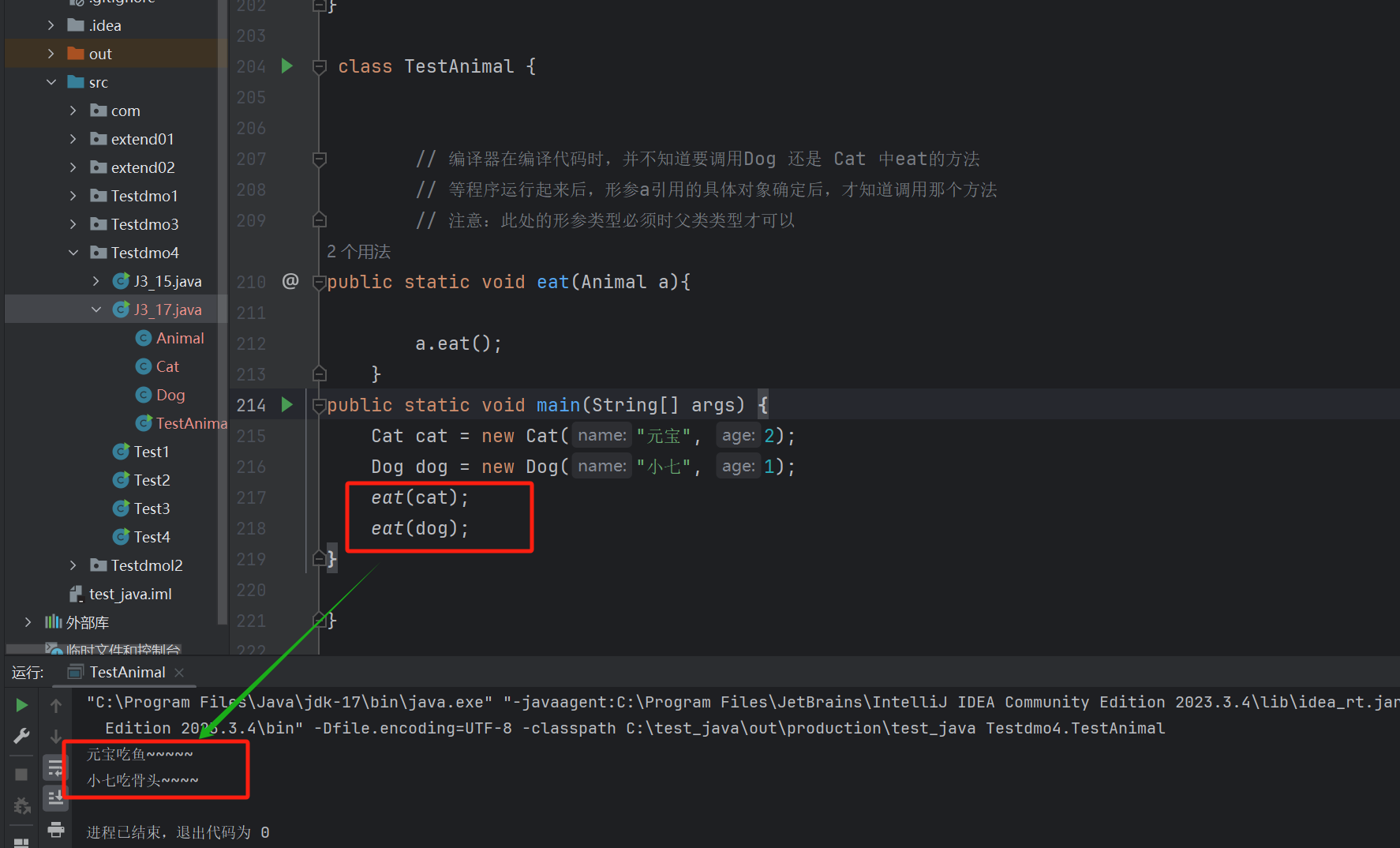Image resolution: width=1400 pixels, height=848 pixels.
Task: Expand the 外部库 external libraries node
Action: 28,622
